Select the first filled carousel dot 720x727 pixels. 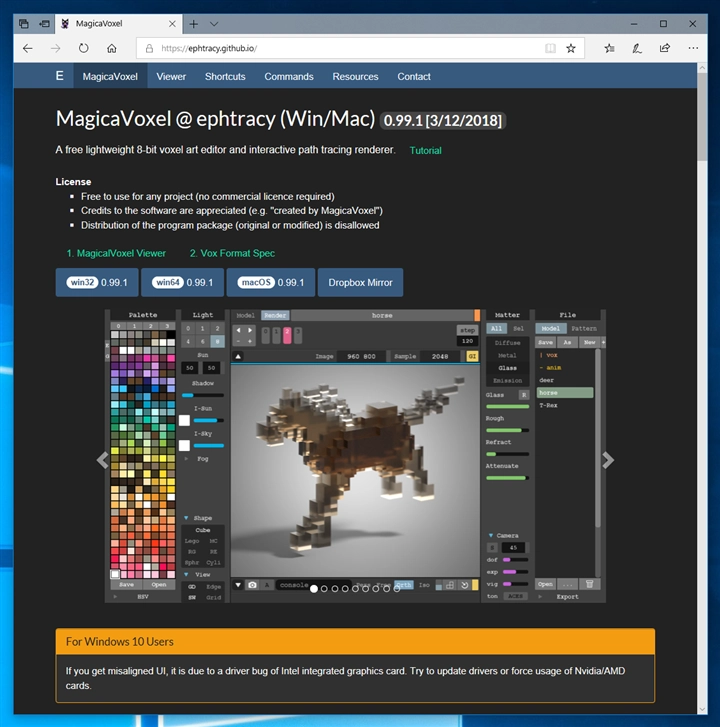point(314,589)
